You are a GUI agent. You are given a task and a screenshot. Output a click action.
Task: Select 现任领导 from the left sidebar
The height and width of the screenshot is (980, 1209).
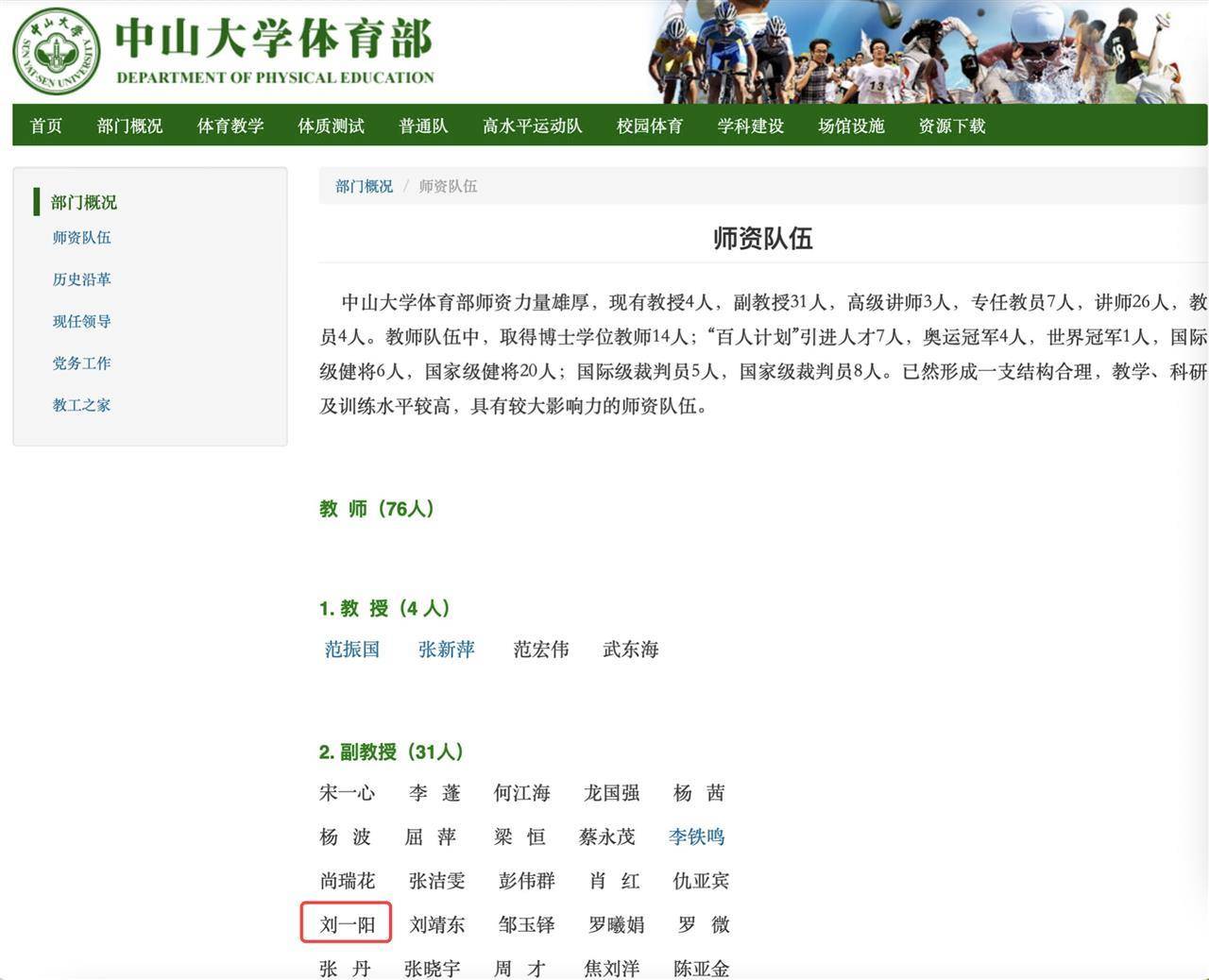pos(81,321)
